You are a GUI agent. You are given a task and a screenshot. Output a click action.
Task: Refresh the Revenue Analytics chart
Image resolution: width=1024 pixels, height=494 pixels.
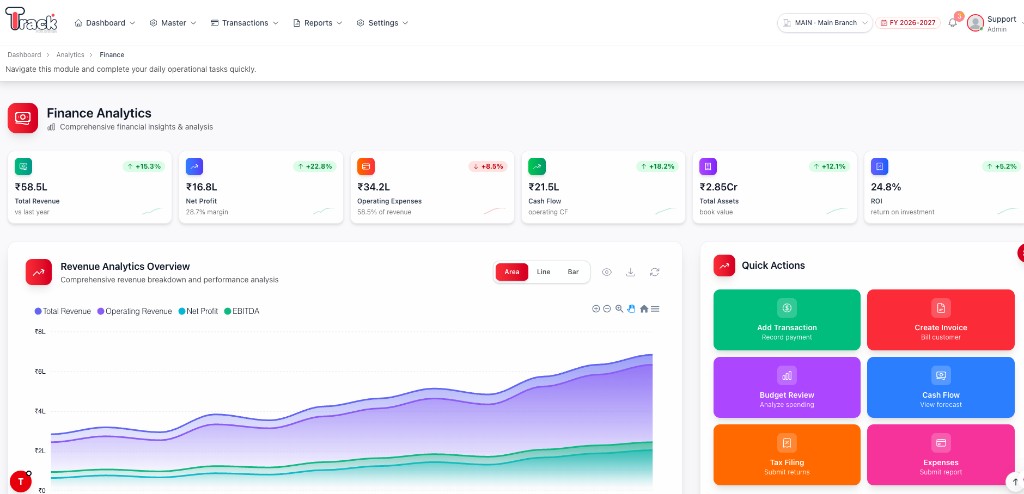pos(654,272)
